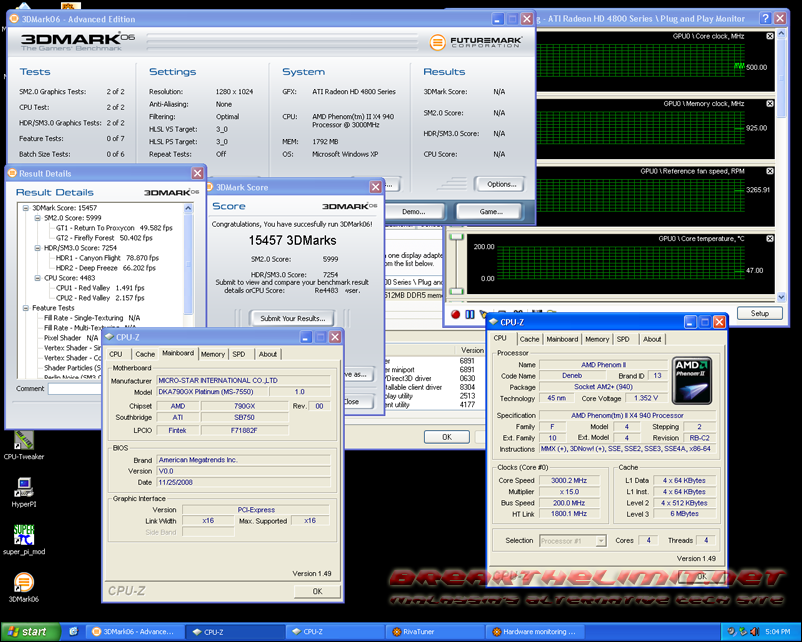Click the CPU-Z Mainboard window title icon

[109, 337]
